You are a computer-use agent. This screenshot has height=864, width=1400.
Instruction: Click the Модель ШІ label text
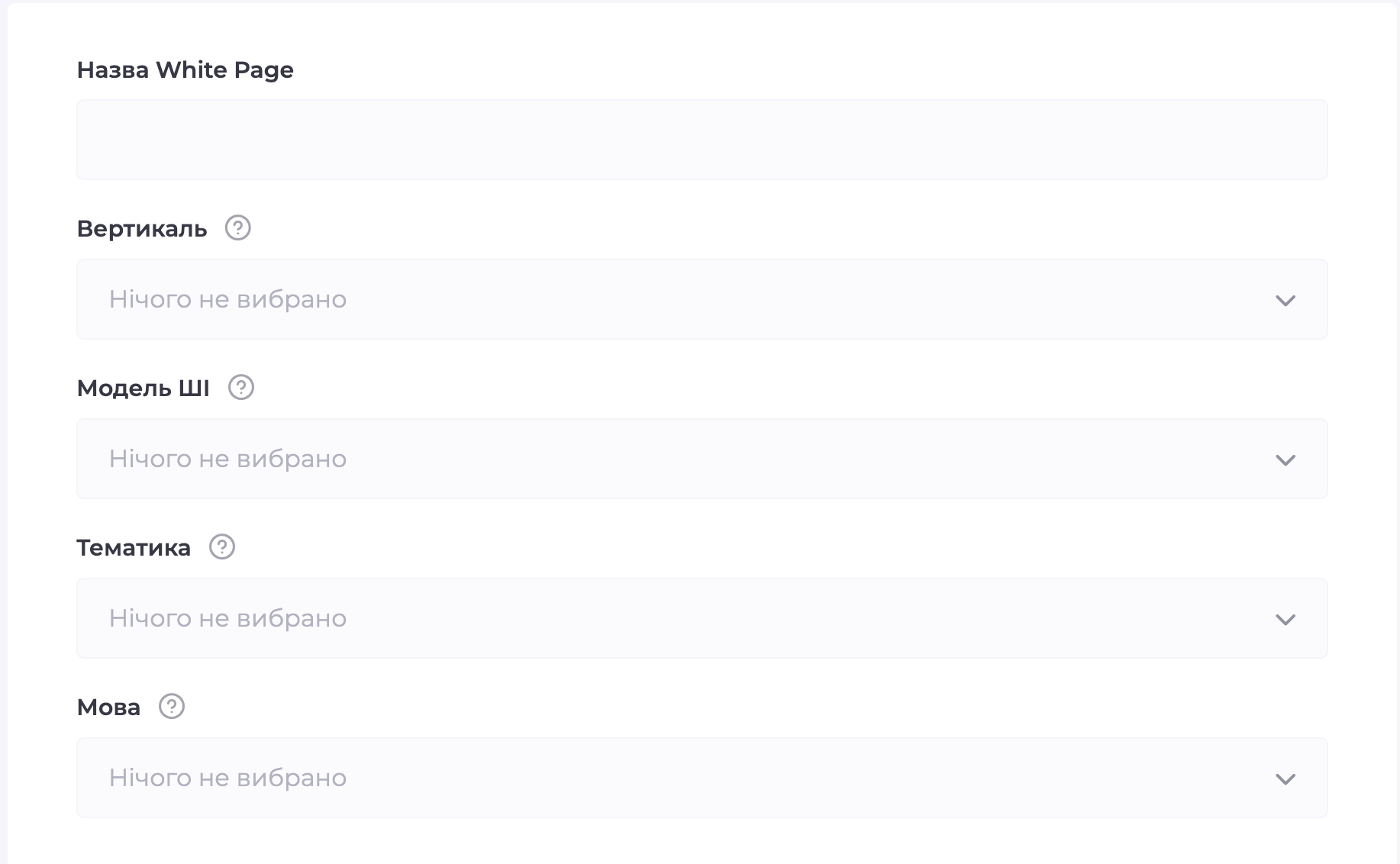click(x=143, y=388)
